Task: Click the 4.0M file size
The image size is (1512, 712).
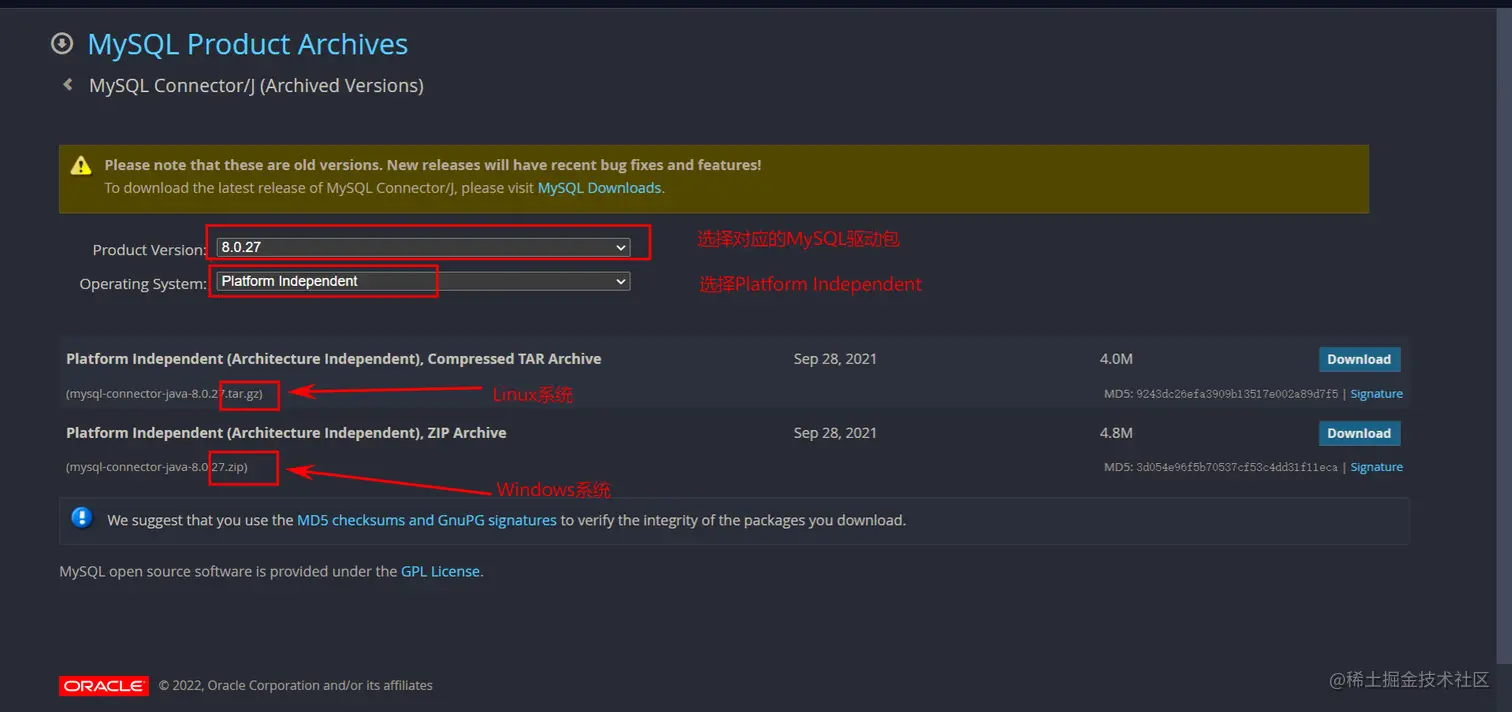Action: [1116, 359]
